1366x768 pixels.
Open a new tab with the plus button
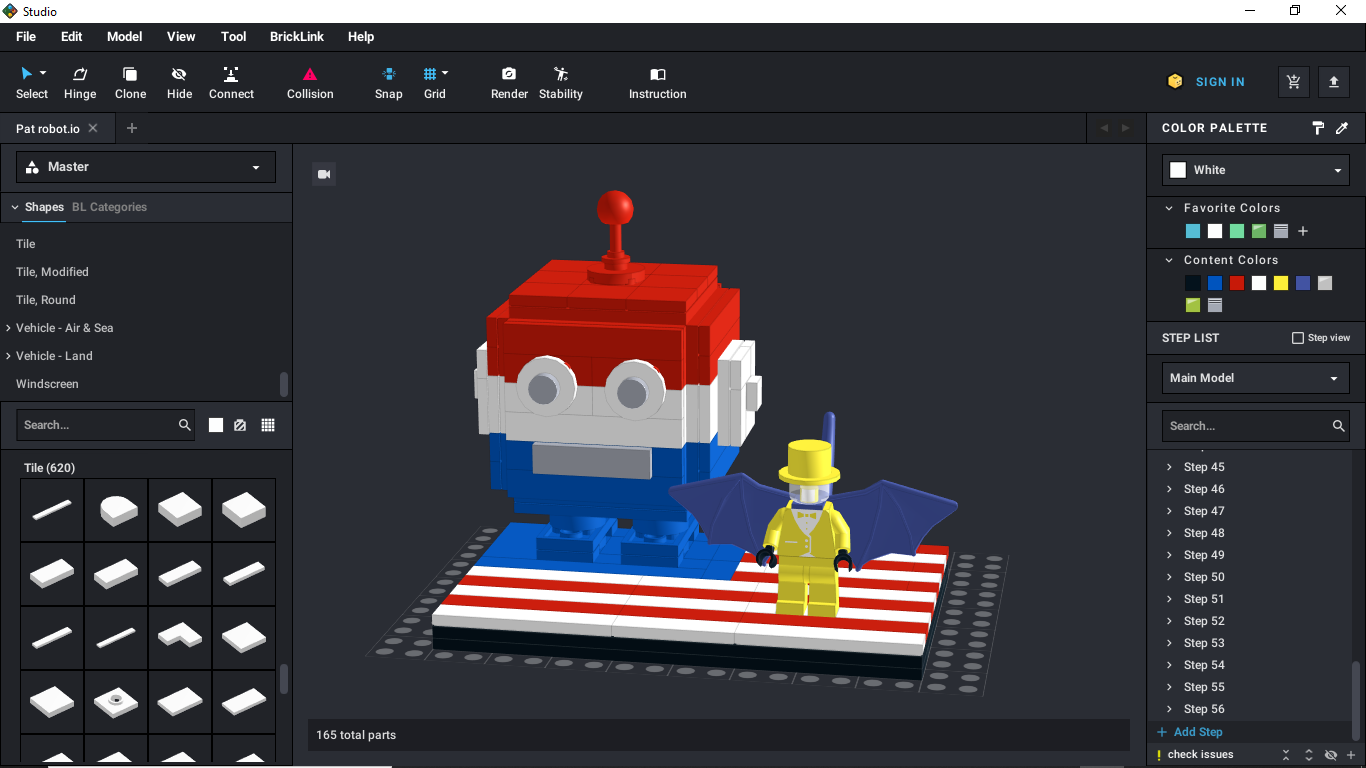coord(132,128)
